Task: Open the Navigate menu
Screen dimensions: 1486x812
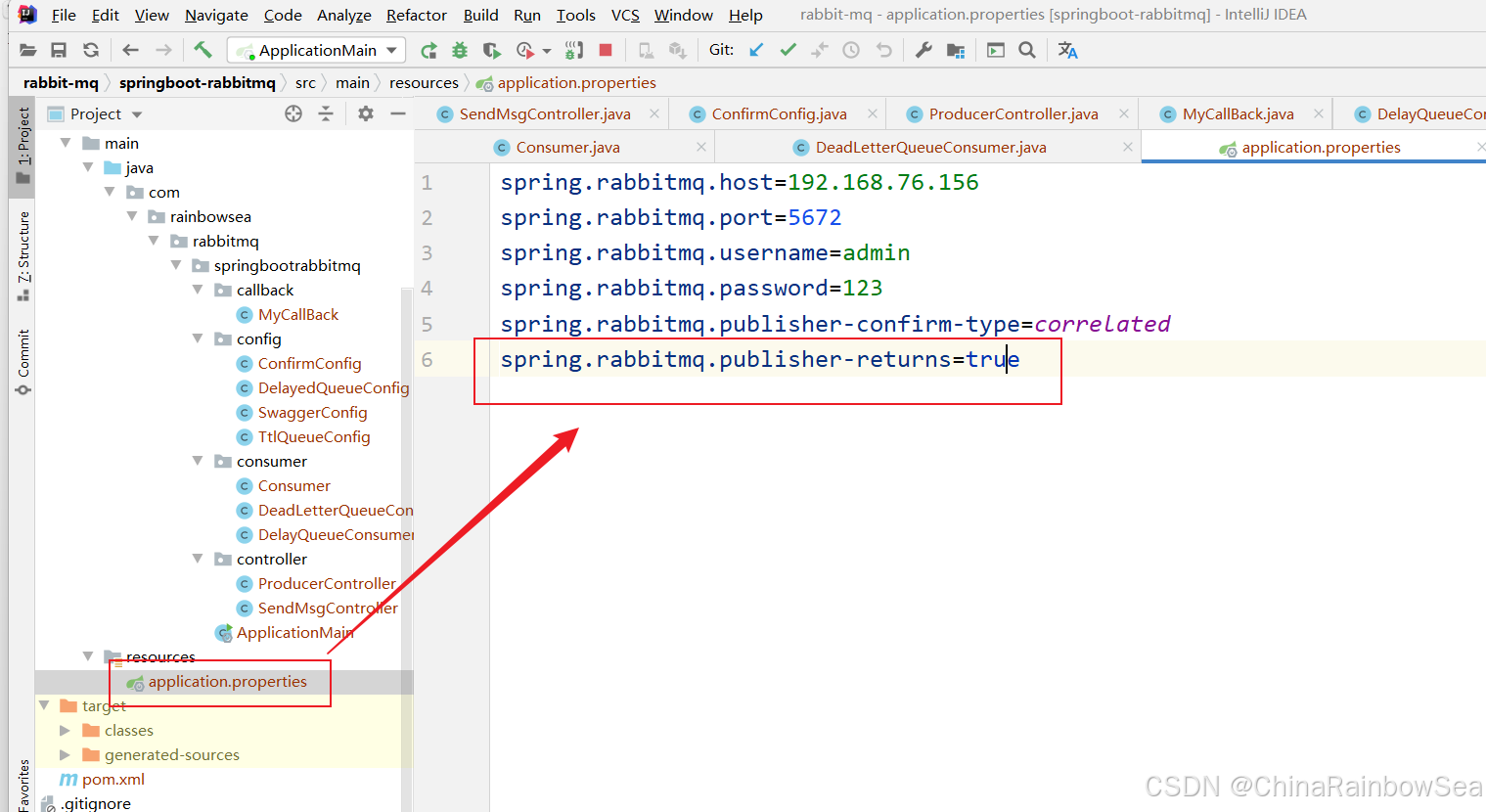Action: click(216, 15)
